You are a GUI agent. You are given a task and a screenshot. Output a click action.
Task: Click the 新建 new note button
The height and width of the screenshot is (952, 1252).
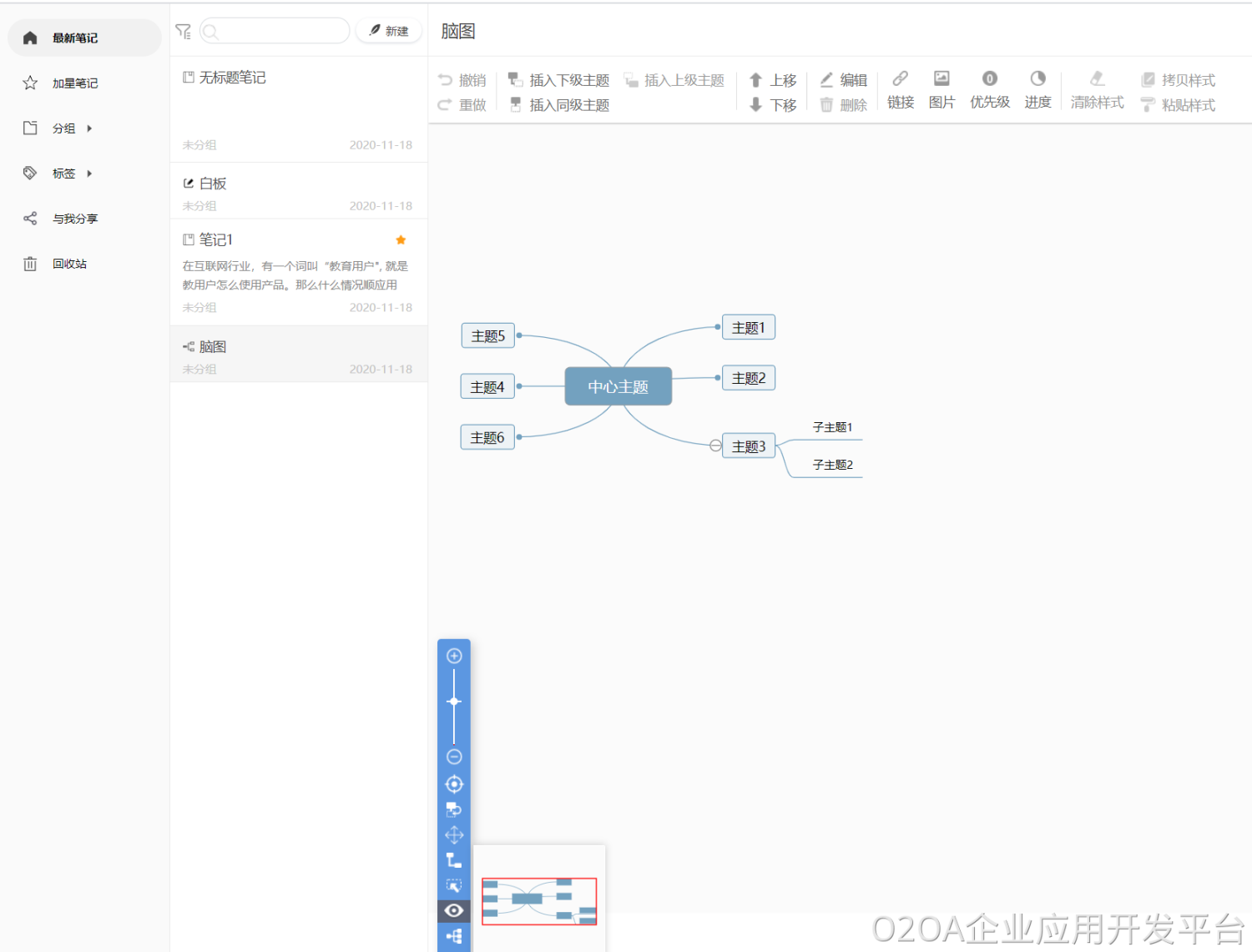coord(389,31)
